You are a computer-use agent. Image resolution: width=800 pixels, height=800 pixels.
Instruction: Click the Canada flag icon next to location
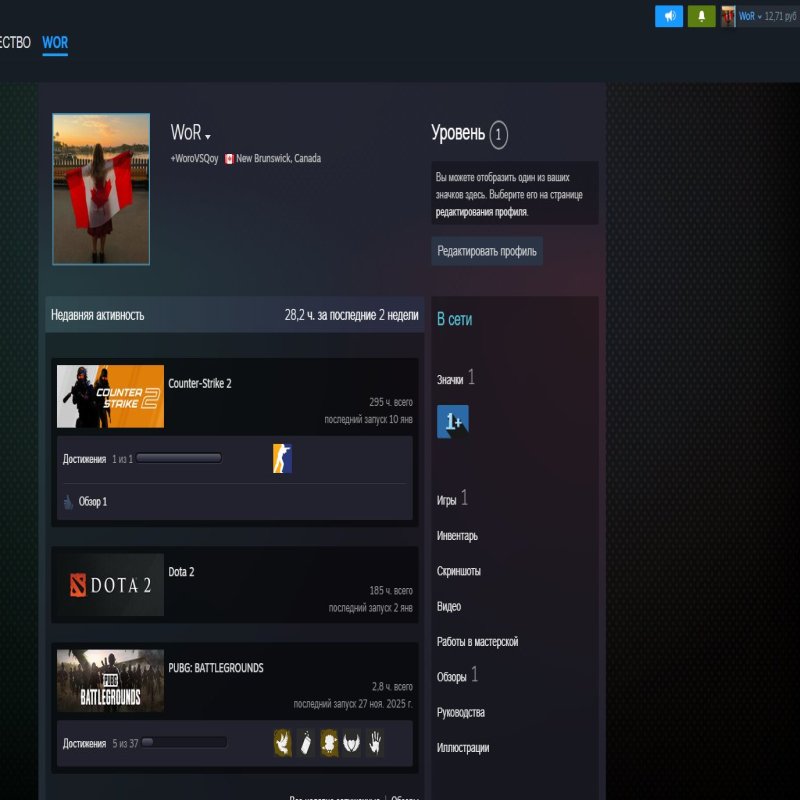[229, 157]
